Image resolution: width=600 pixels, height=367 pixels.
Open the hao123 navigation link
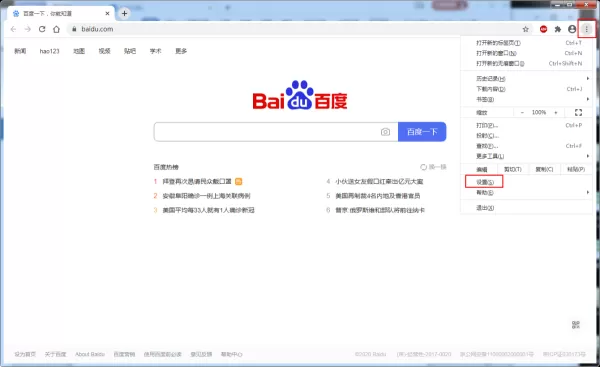[x=49, y=51]
